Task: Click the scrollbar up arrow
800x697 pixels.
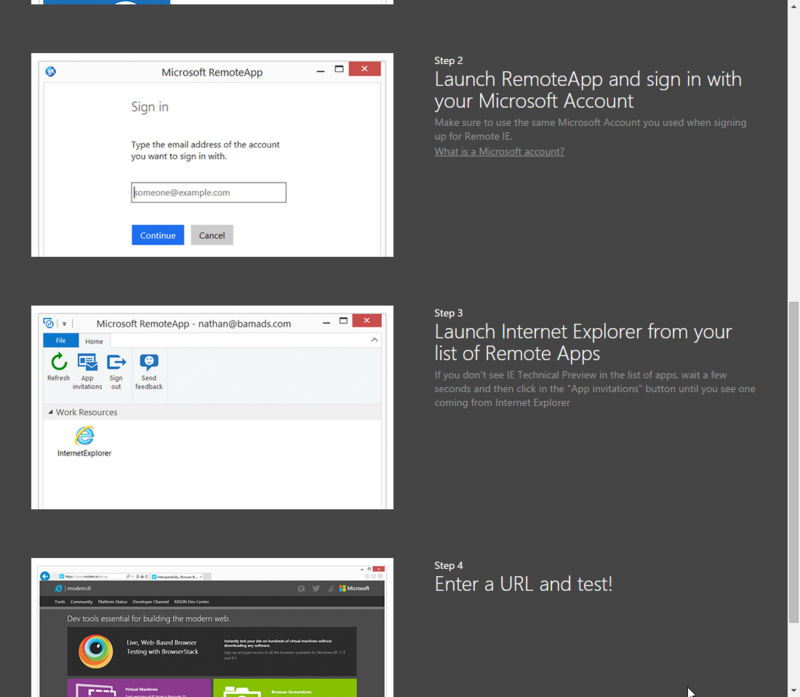Action: click(x=793, y=5)
